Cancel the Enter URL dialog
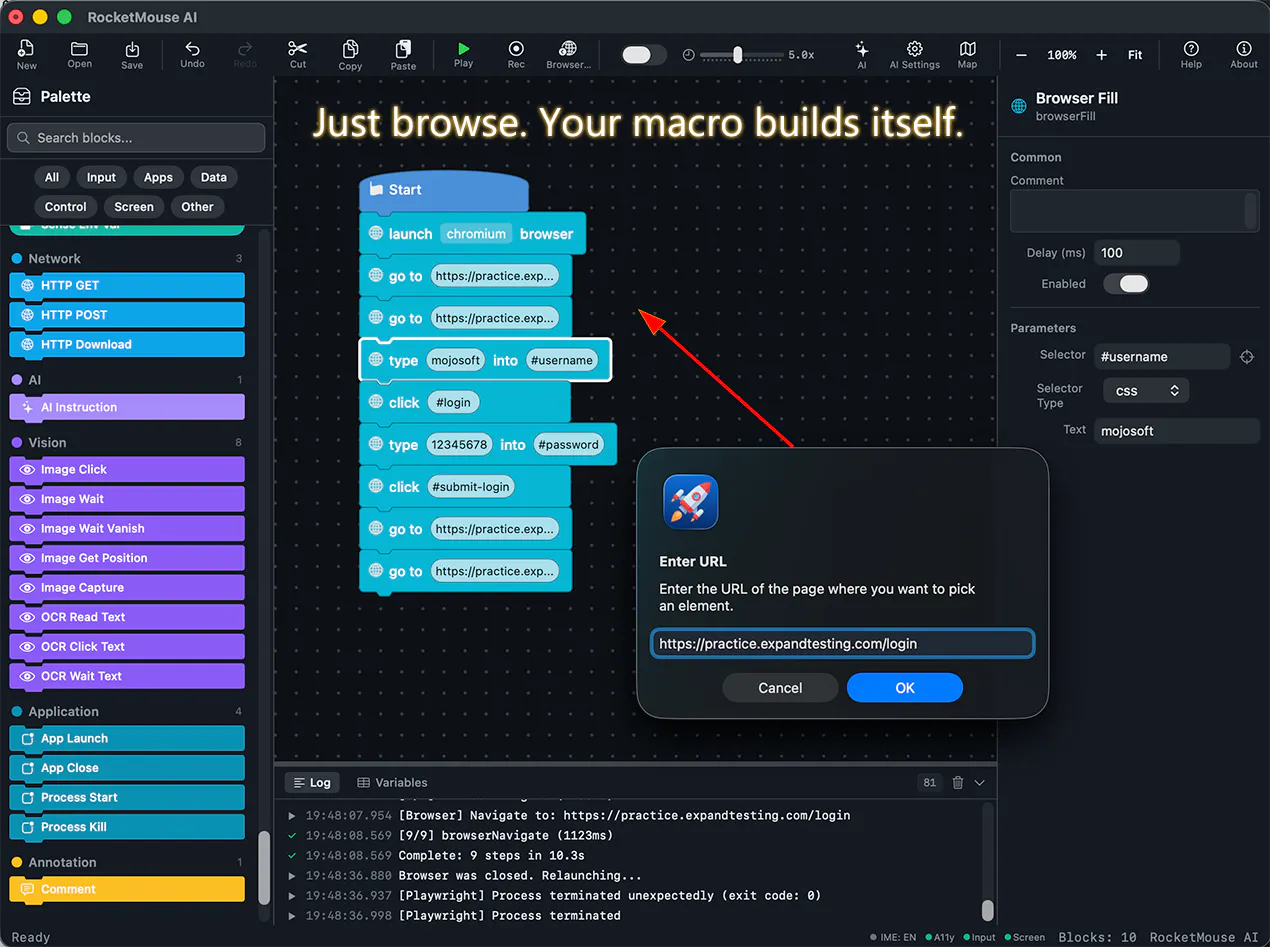1270x947 pixels. [x=780, y=688]
